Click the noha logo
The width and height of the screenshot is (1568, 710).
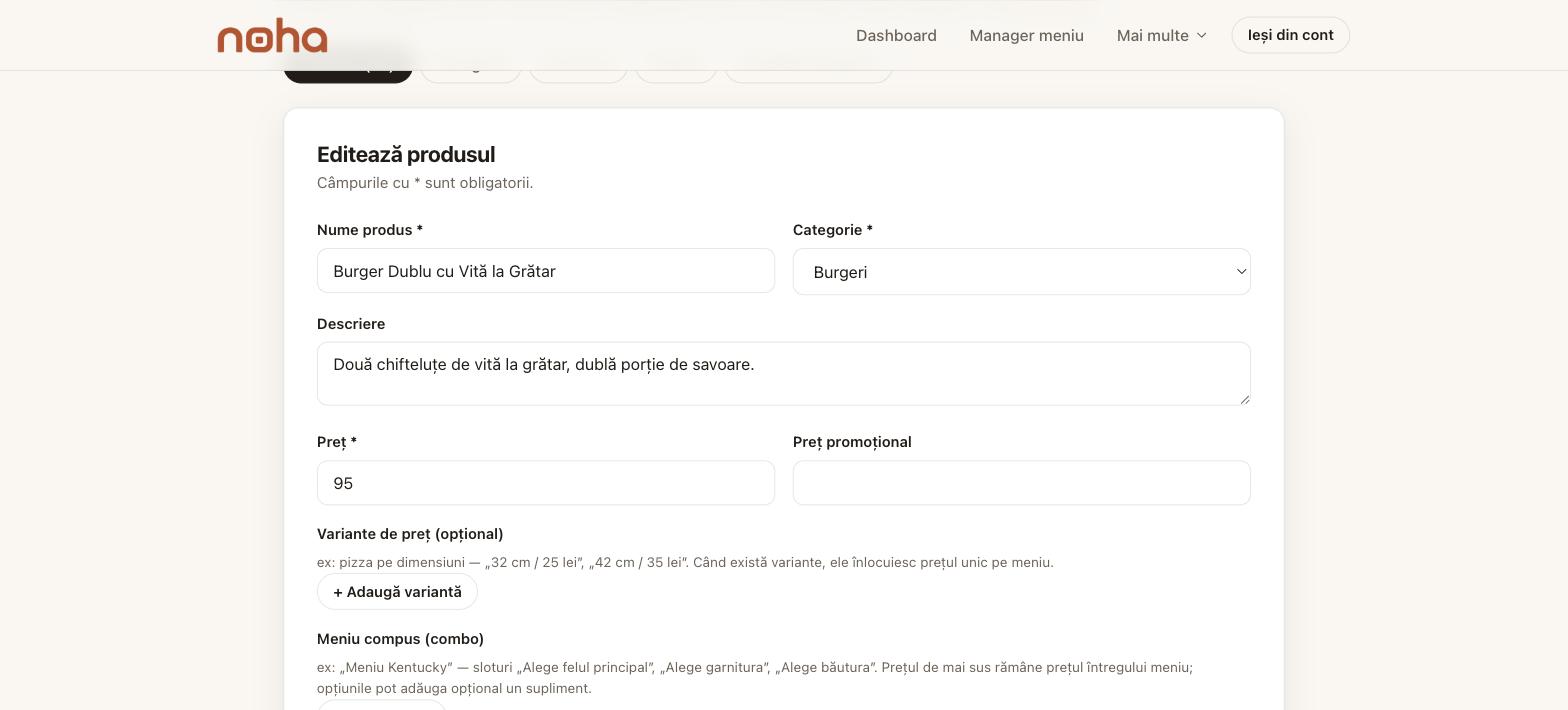(x=272, y=35)
